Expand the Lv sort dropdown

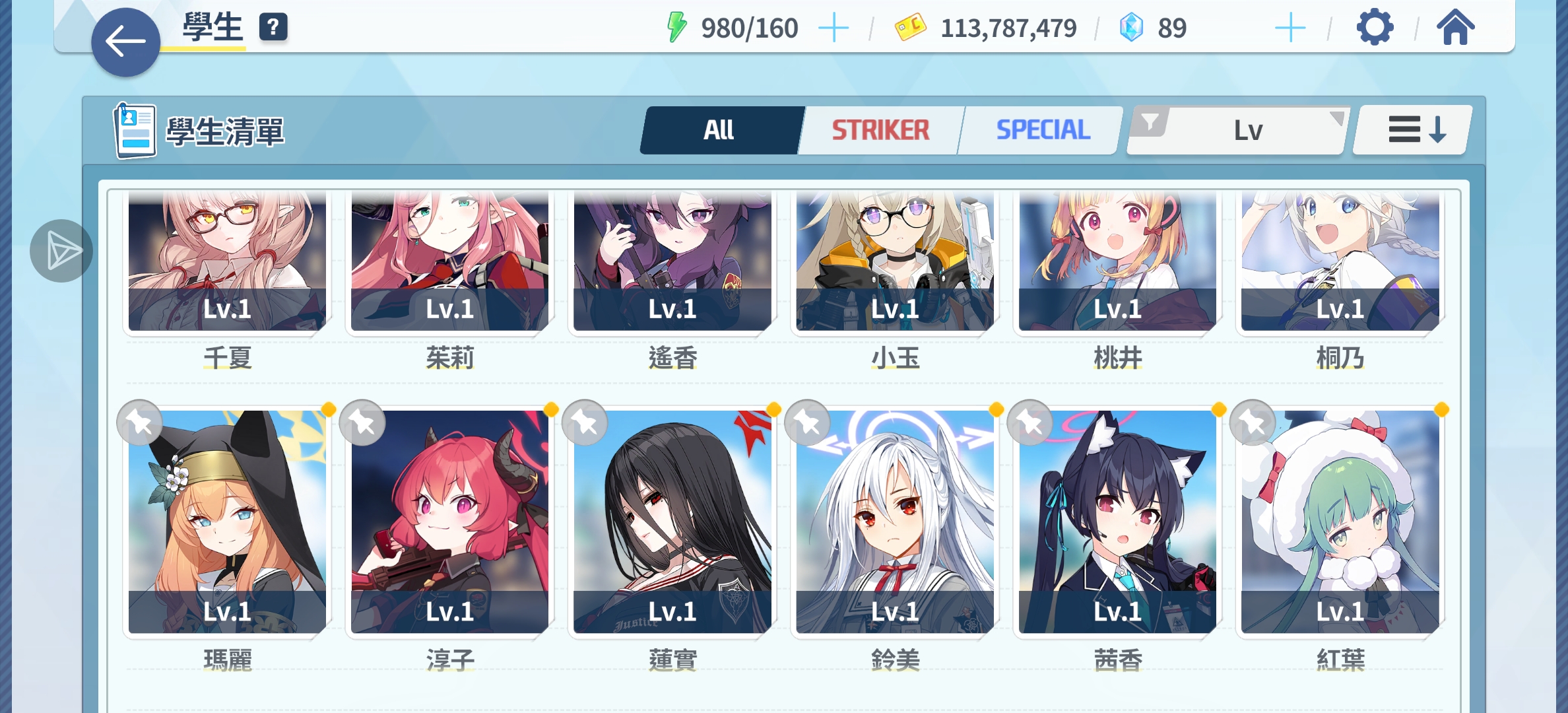(x=1238, y=130)
